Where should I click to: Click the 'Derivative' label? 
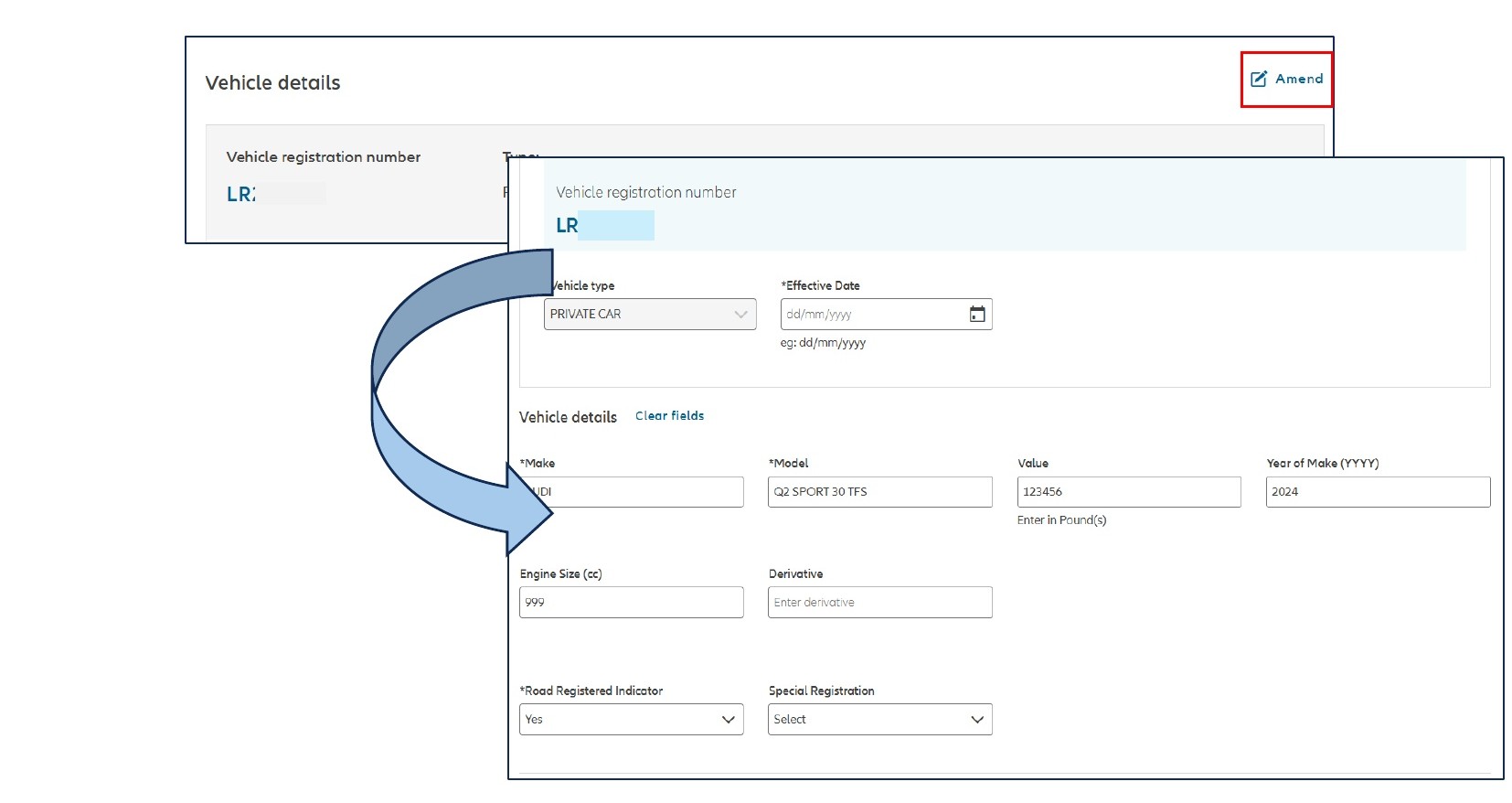pyautogui.click(x=796, y=573)
